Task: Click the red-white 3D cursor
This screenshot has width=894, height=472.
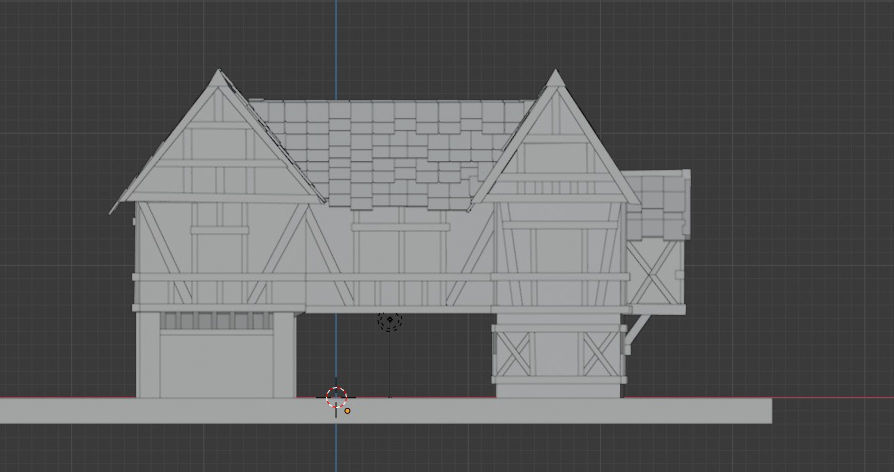Action: tap(336, 397)
